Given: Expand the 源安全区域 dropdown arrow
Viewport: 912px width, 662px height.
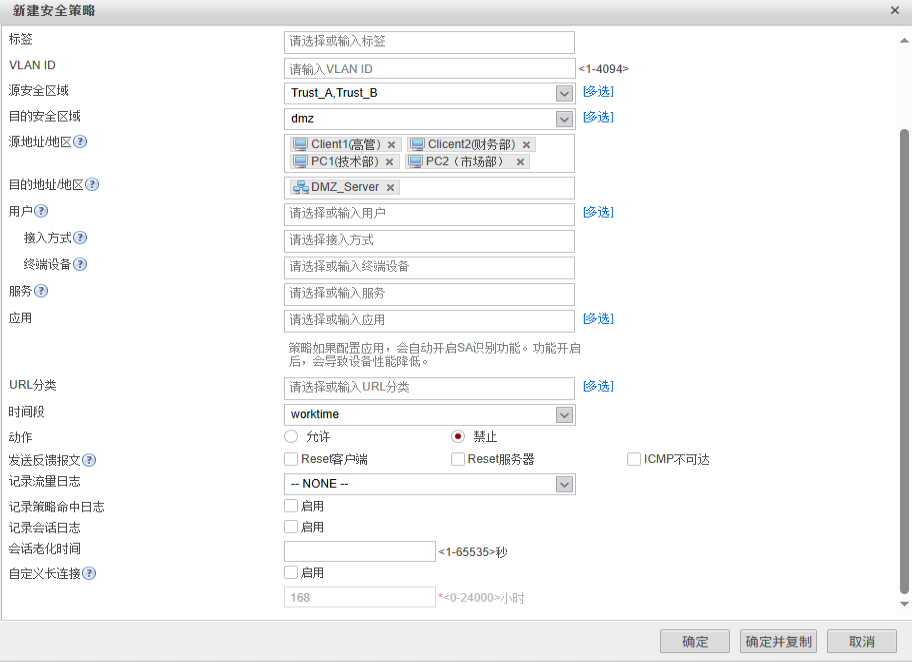Looking at the screenshot, I should (564, 93).
